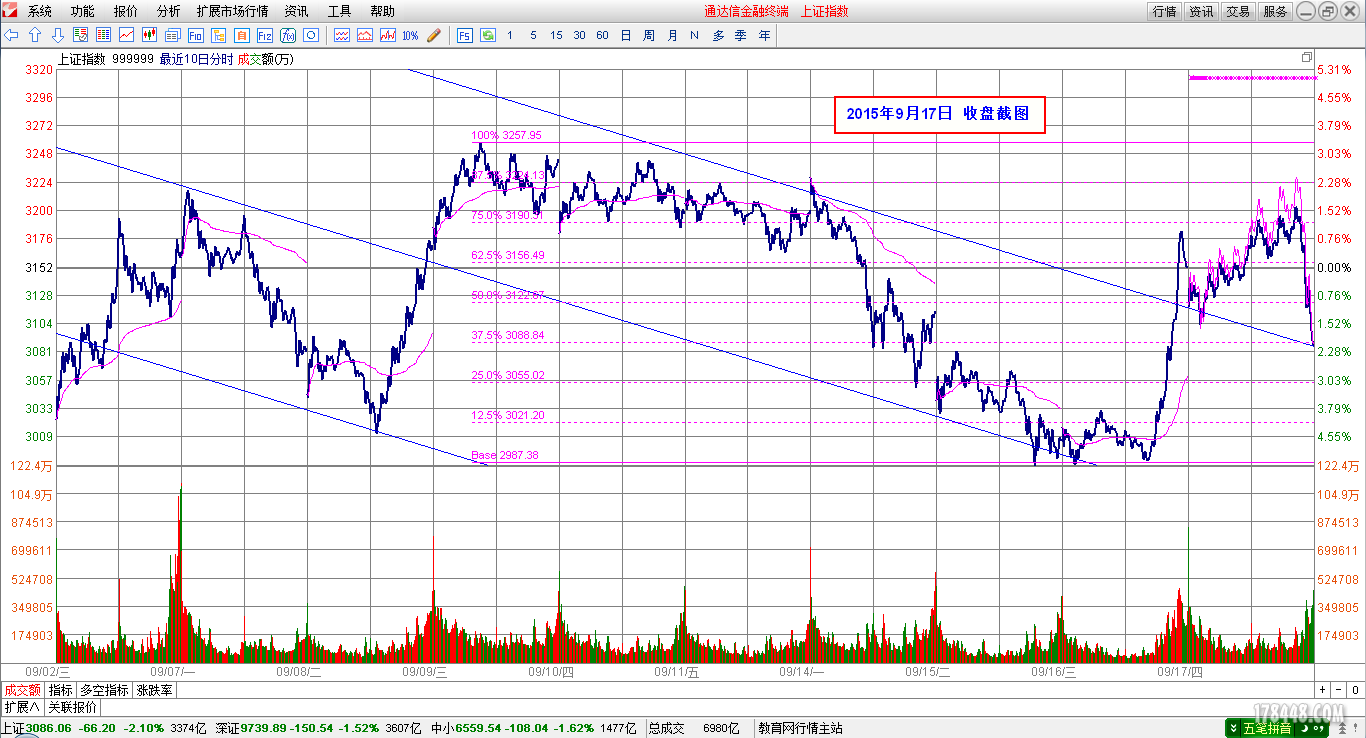This screenshot has height=738, width=1366.
Task: Open the 工具 menu
Action: click(x=339, y=11)
